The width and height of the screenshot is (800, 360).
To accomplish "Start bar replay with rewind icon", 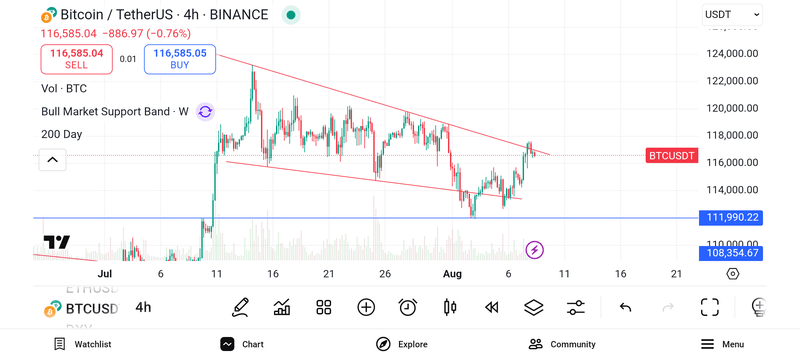I will (492, 307).
